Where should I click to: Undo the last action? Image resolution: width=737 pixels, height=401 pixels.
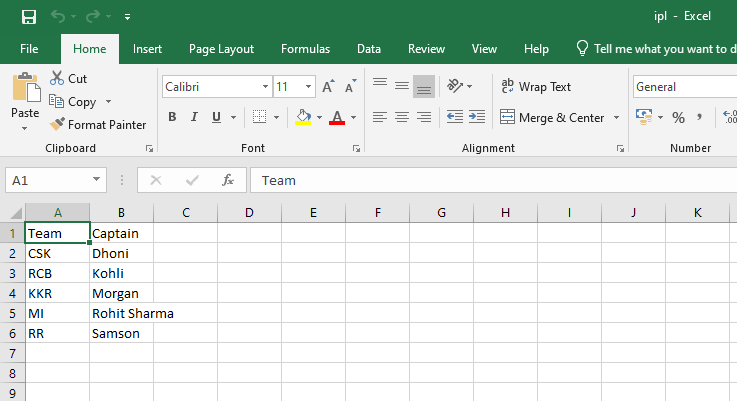[58, 16]
